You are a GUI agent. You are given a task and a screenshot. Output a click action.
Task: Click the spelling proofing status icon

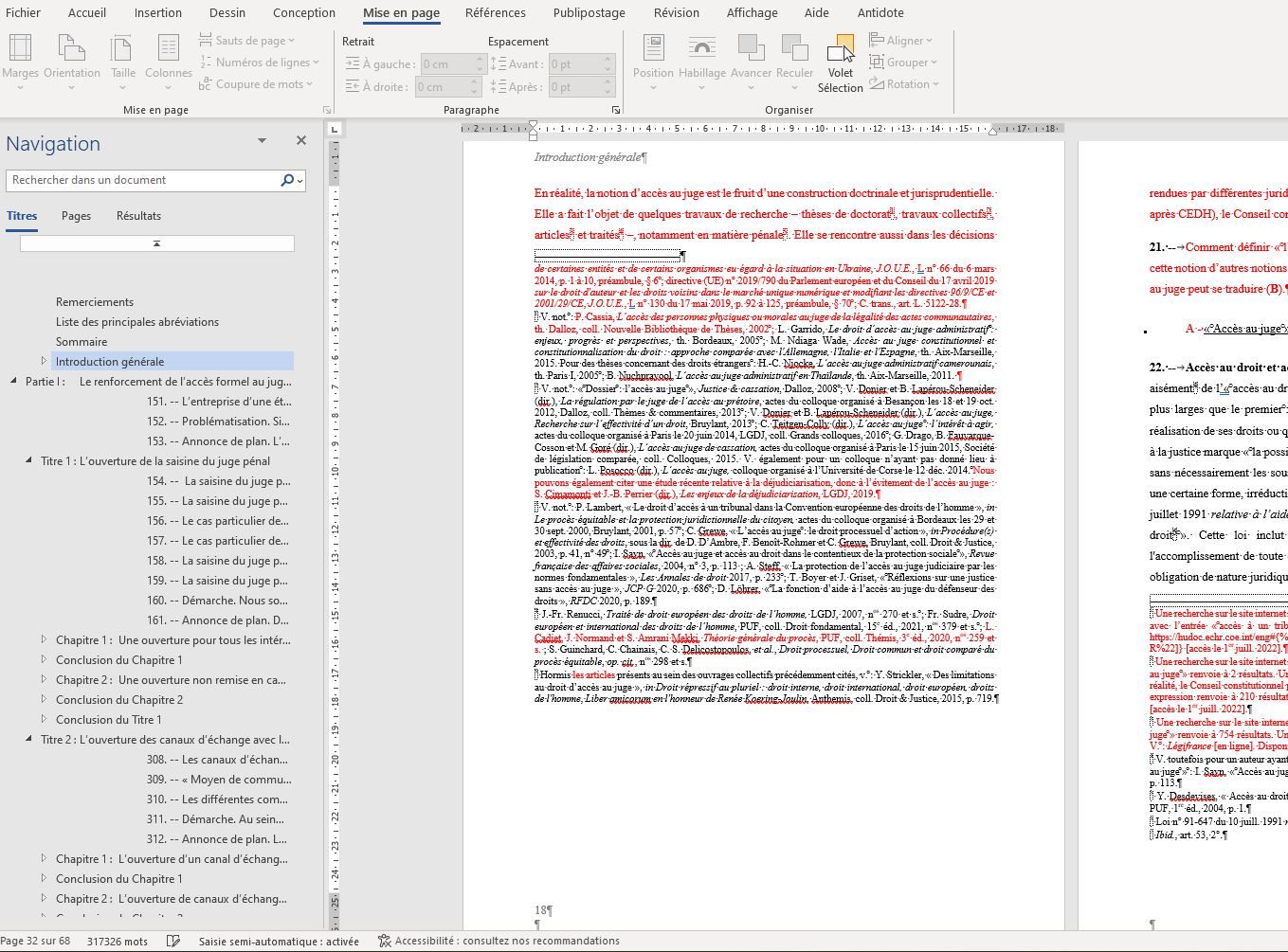point(173,942)
